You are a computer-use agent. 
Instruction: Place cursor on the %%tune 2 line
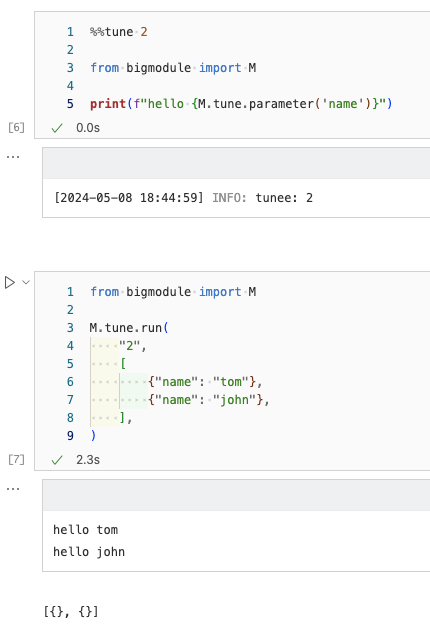pyautogui.click(x=119, y=32)
